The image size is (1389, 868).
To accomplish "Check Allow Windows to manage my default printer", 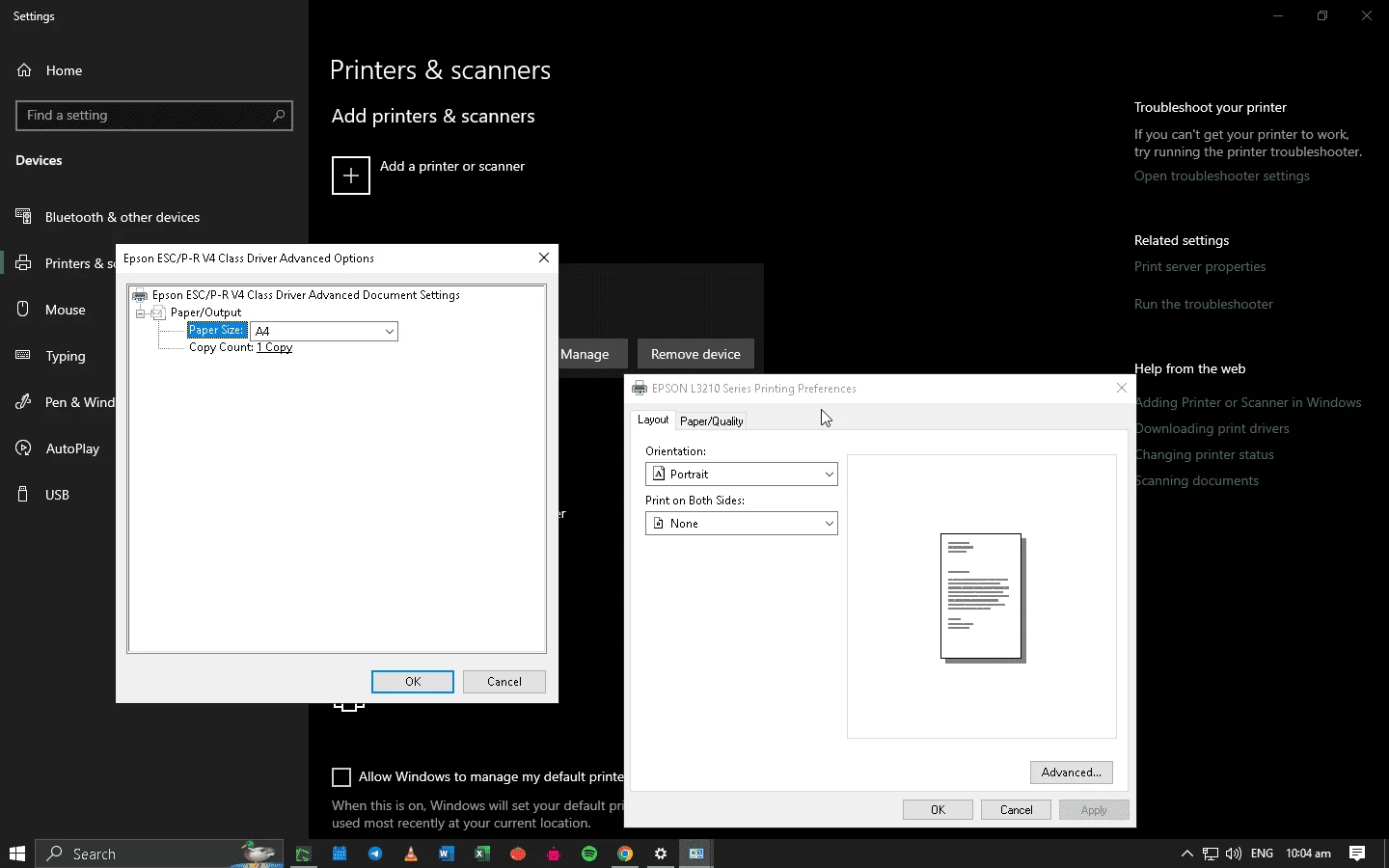I will (341, 777).
